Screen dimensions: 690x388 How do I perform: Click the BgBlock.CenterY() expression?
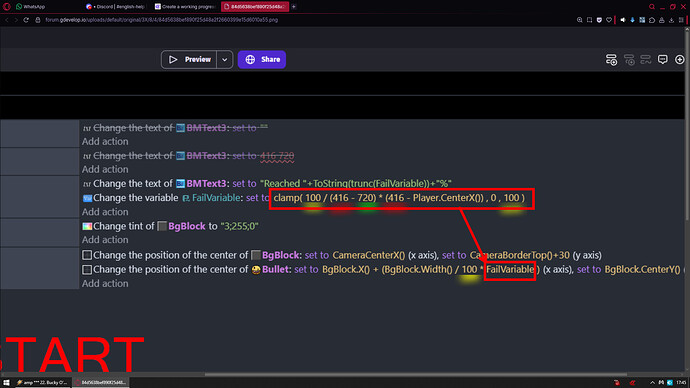click(642, 269)
